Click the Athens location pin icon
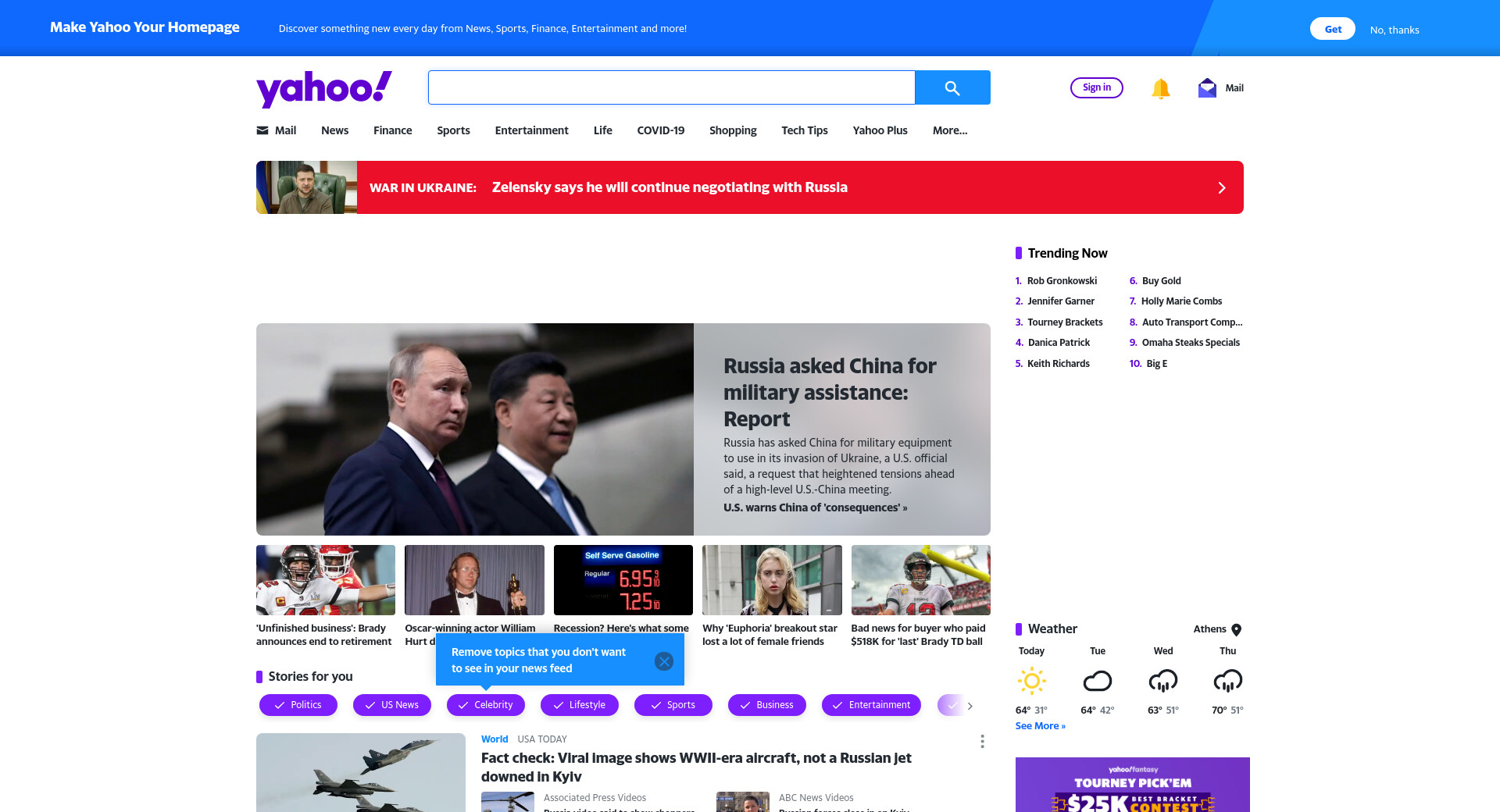Screen dimensions: 1500x812 coord(1237,629)
